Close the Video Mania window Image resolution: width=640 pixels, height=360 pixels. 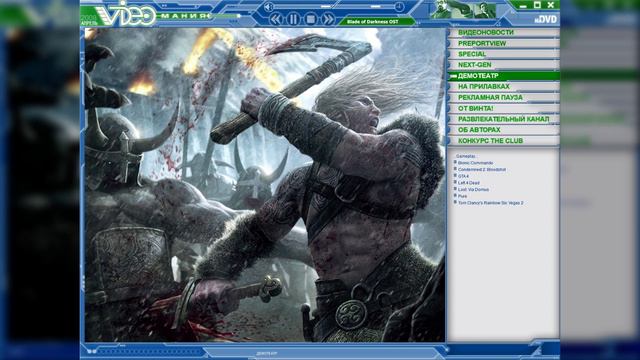click(x=551, y=5)
